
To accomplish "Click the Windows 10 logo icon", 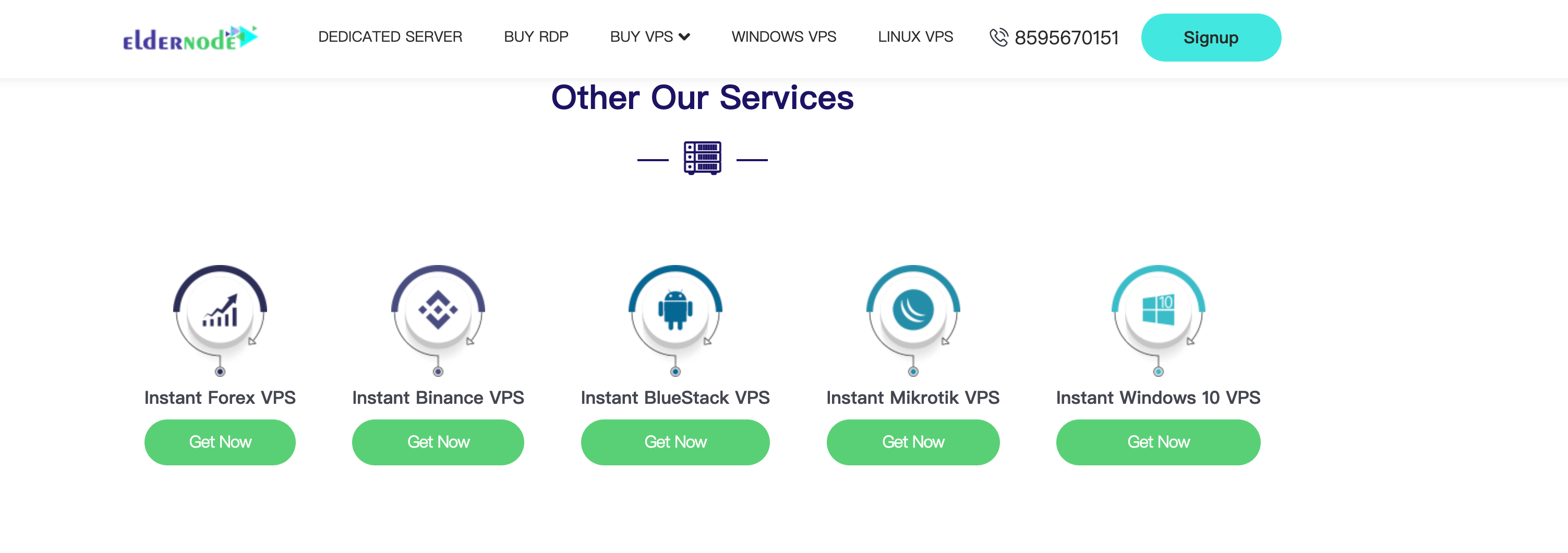I will 1157,310.
